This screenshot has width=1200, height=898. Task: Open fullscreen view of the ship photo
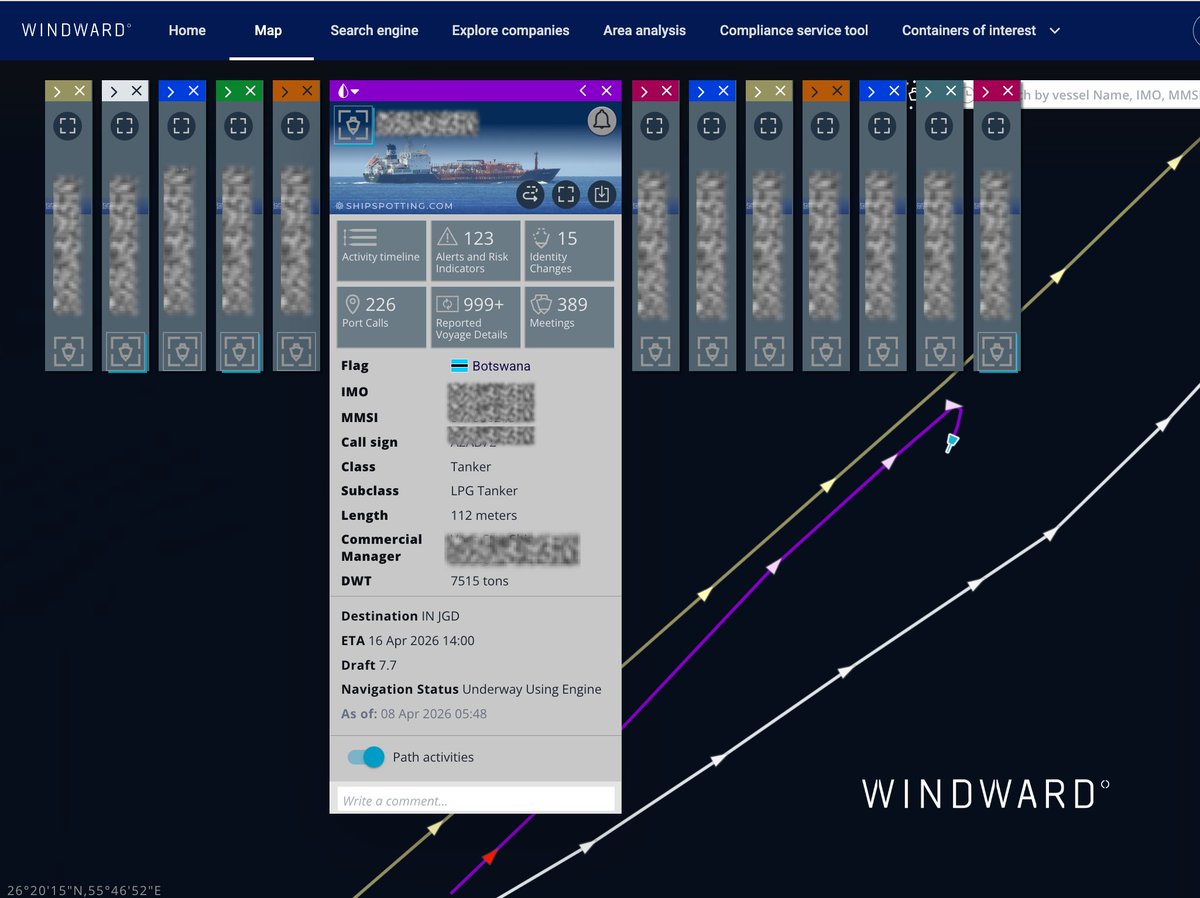566,194
